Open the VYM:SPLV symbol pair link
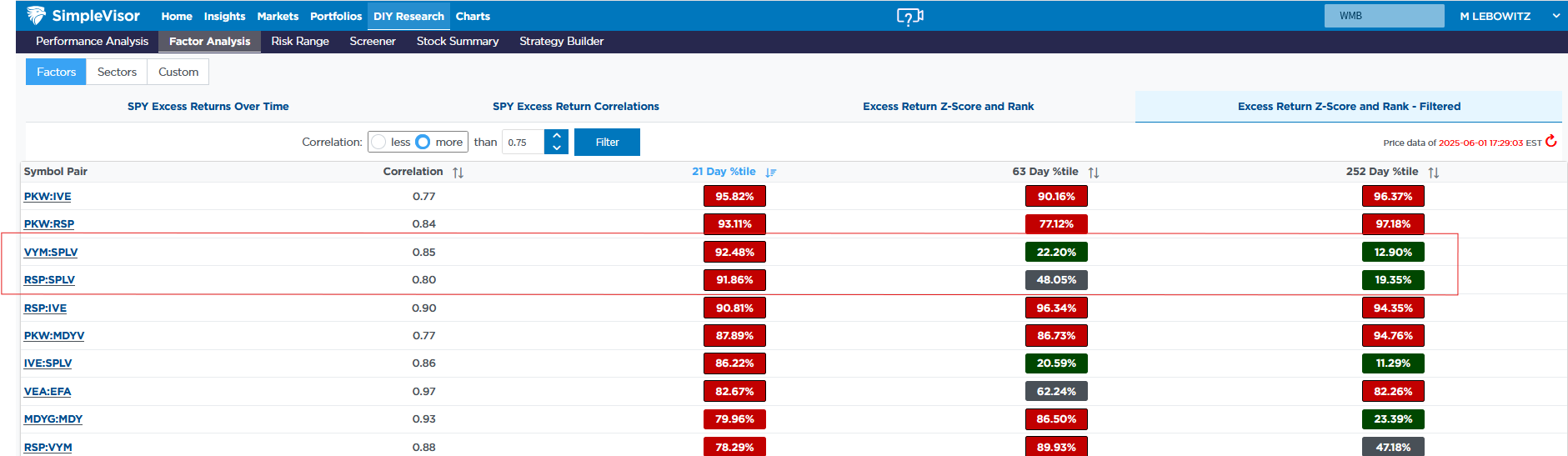This screenshot has height=456, width=1568. 51,252
